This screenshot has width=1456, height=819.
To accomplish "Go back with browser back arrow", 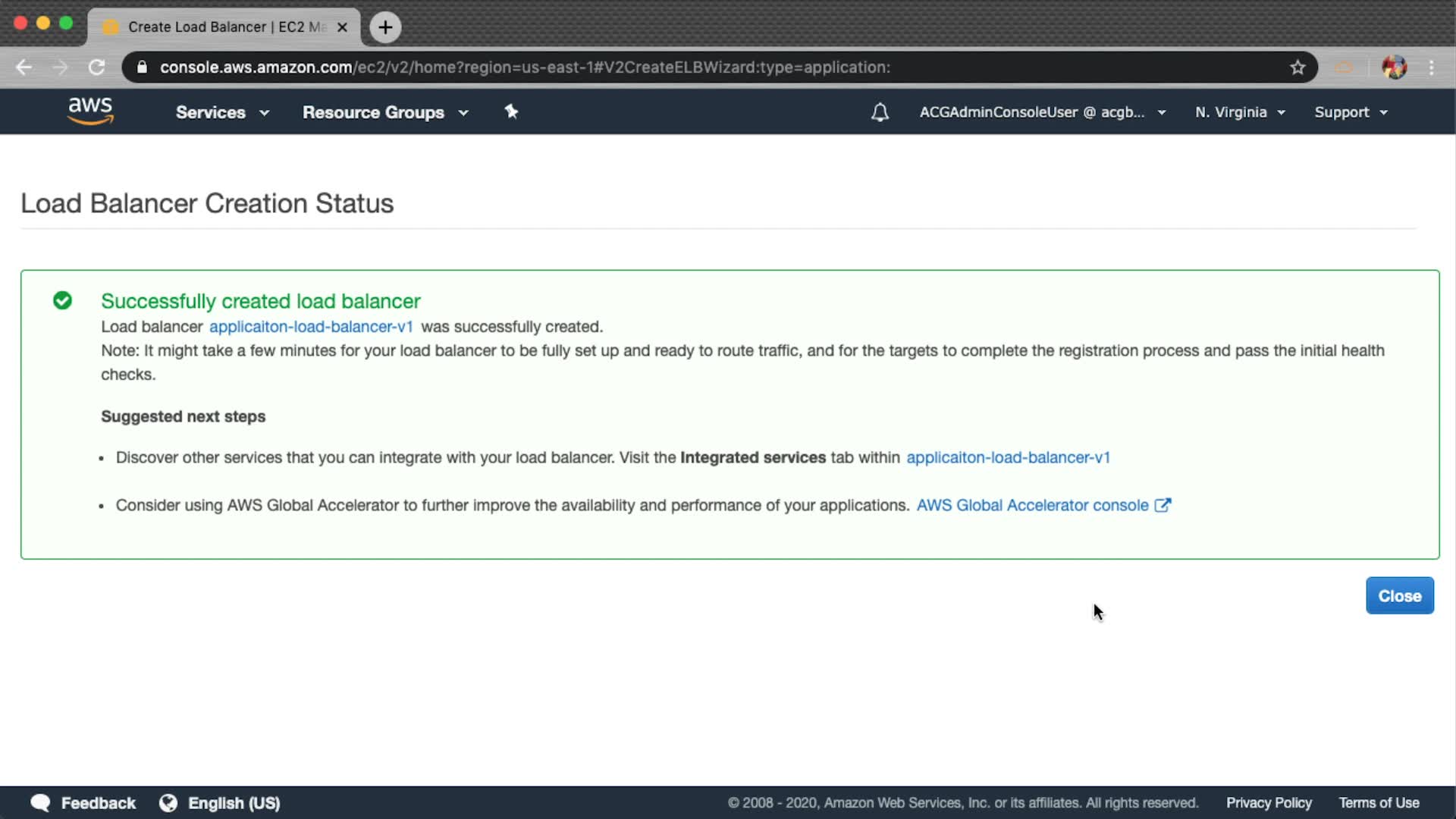I will coord(24,67).
